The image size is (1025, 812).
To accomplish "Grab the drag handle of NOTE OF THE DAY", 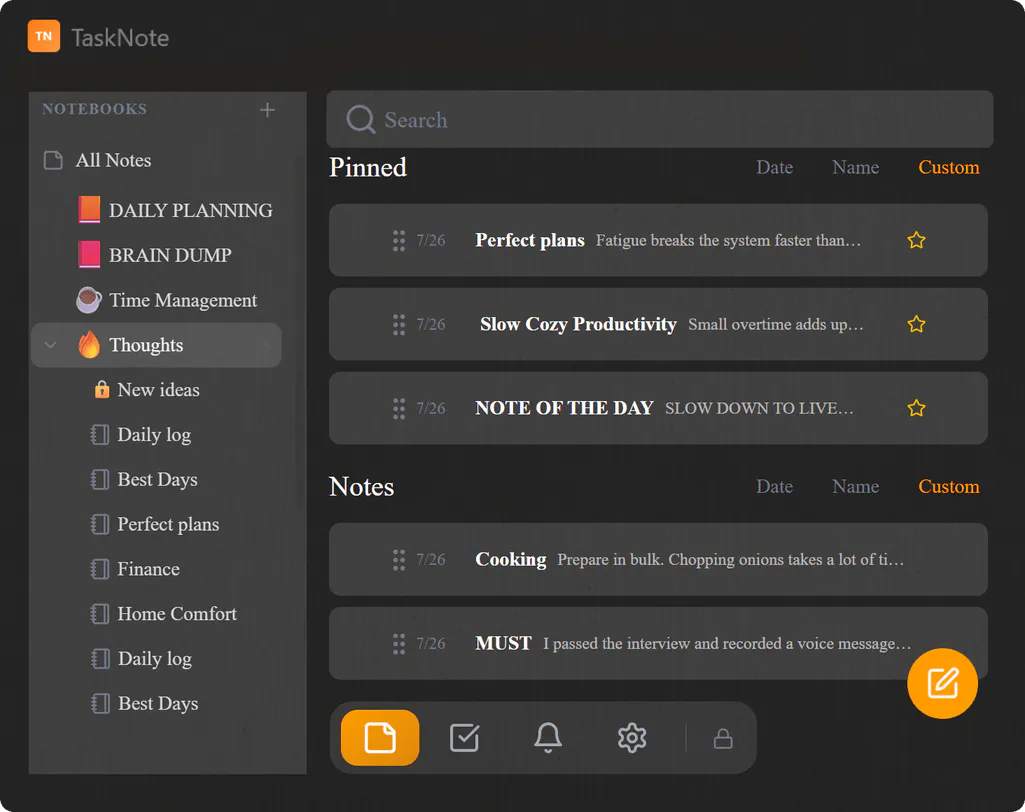I will click(x=399, y=409).
